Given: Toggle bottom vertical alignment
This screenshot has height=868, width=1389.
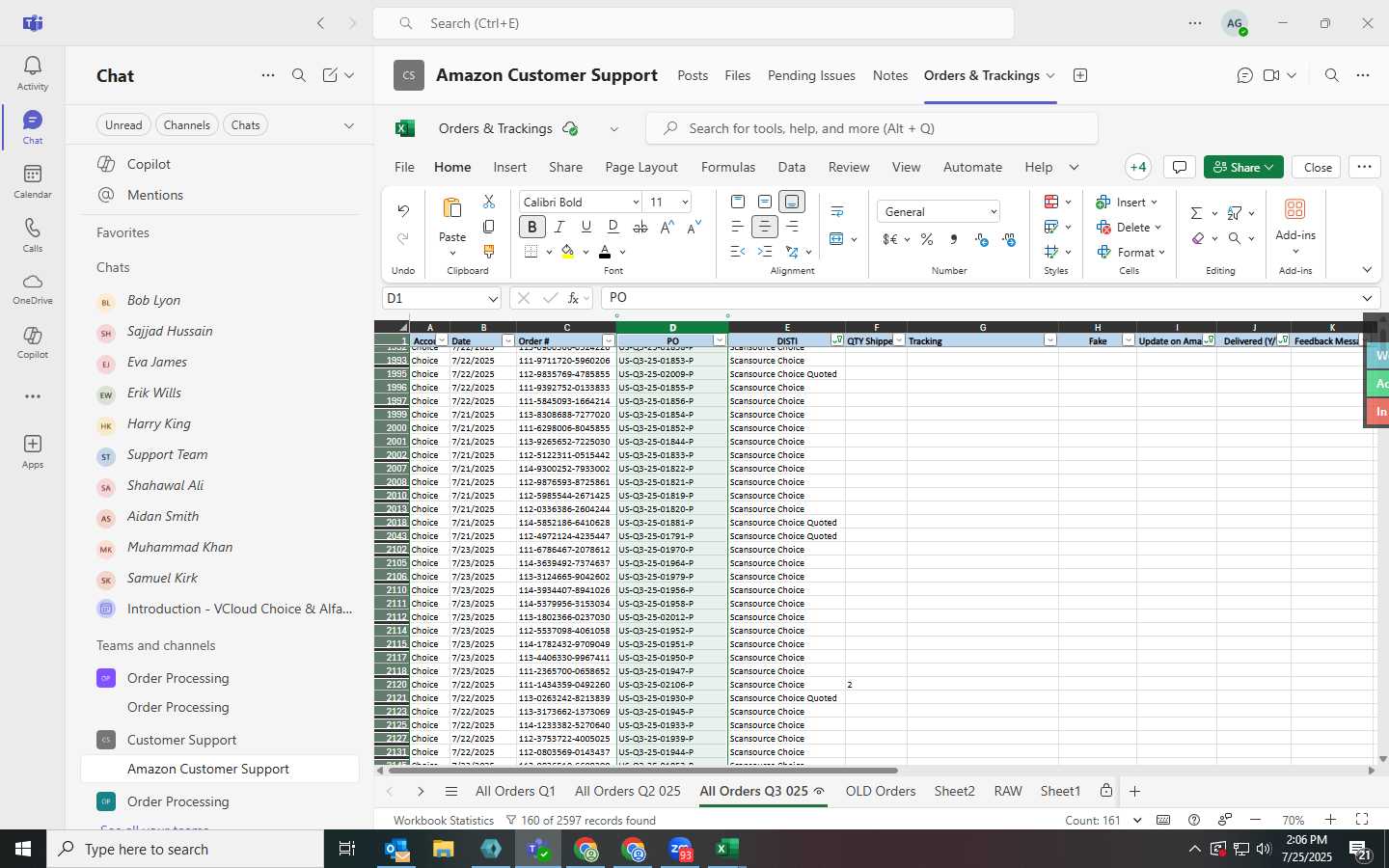Looking at the screenshot, I should (x=792, y=202).
